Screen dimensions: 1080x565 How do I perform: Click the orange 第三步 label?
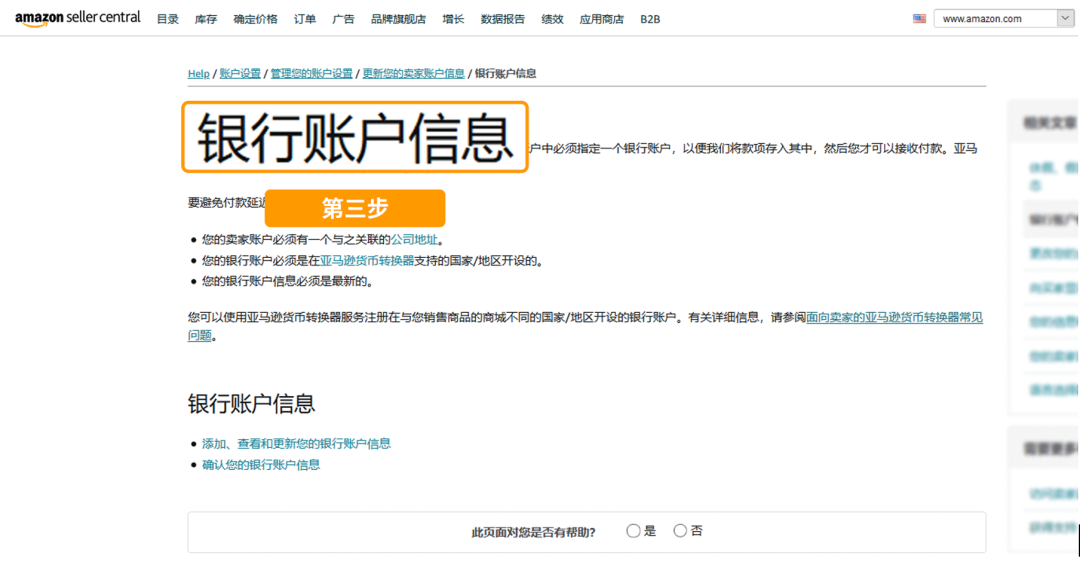click(355, 208)
